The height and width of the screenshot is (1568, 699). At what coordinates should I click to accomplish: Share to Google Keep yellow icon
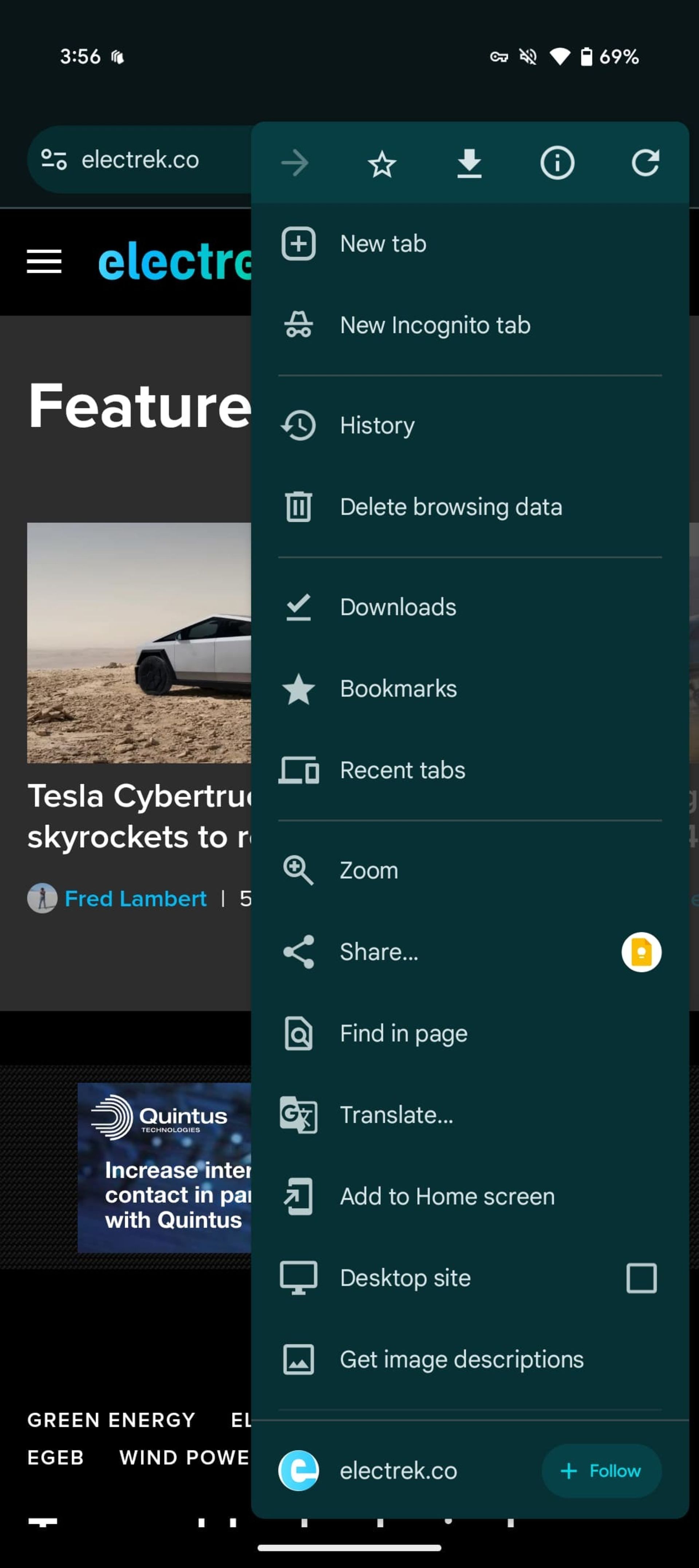click(641, 952)
